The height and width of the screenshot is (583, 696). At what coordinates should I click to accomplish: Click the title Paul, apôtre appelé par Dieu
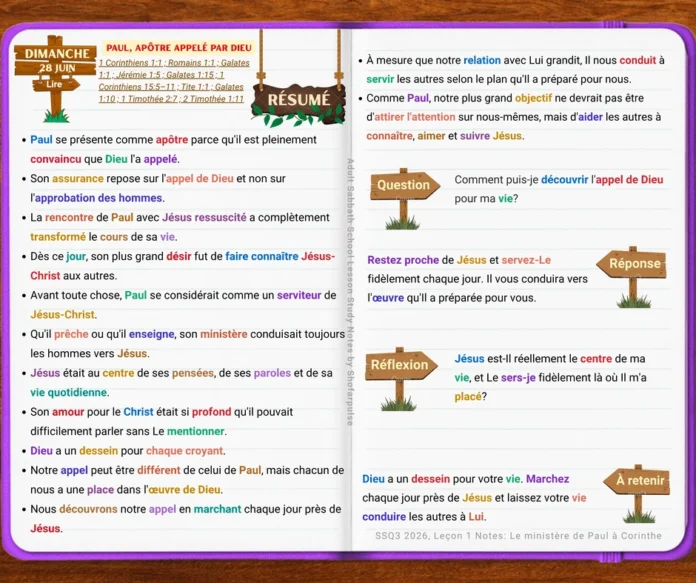tap(179, 48)
